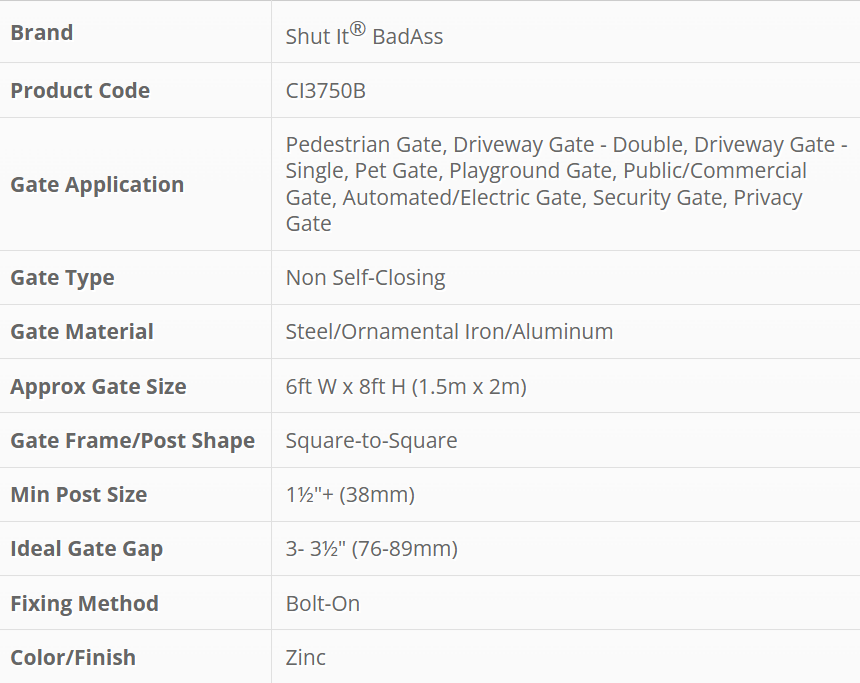
Task: Click the Square-to-Square value
Action: pyautogui.click(x=371, y=441)
